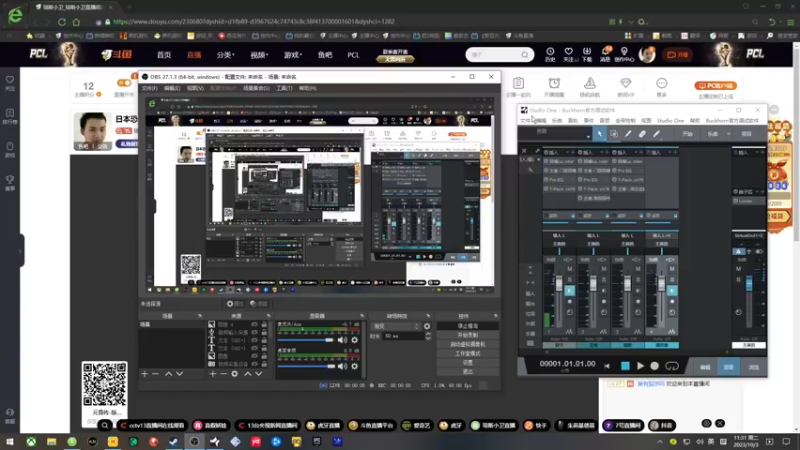The width and height of the screenshot is (800, 450).
Task: Switch to the 混音 tab in Studio One
Action: click(729, 366)
